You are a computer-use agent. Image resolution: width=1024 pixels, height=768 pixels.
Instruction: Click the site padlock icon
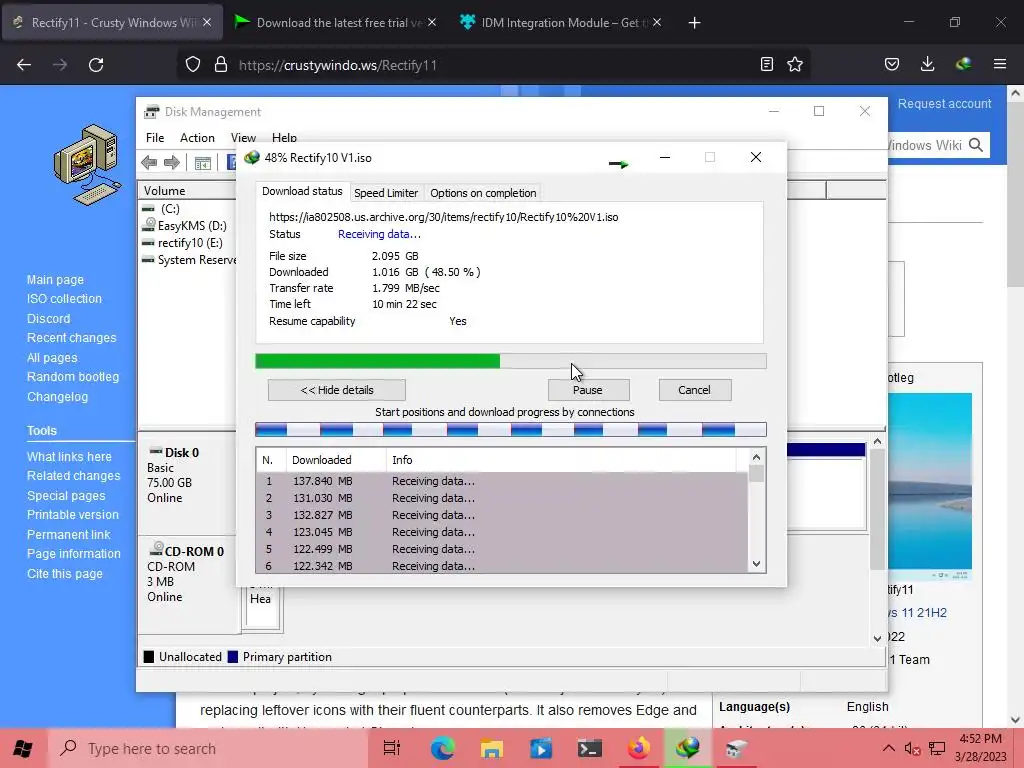click(x=221, y=65)
